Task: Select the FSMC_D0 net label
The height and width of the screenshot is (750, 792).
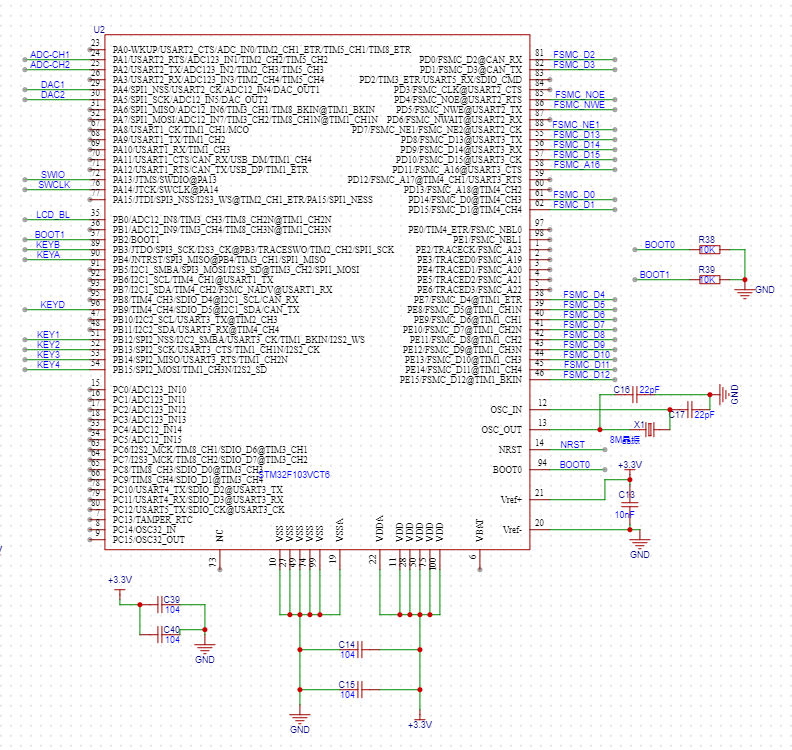Action: coord(574,194)
